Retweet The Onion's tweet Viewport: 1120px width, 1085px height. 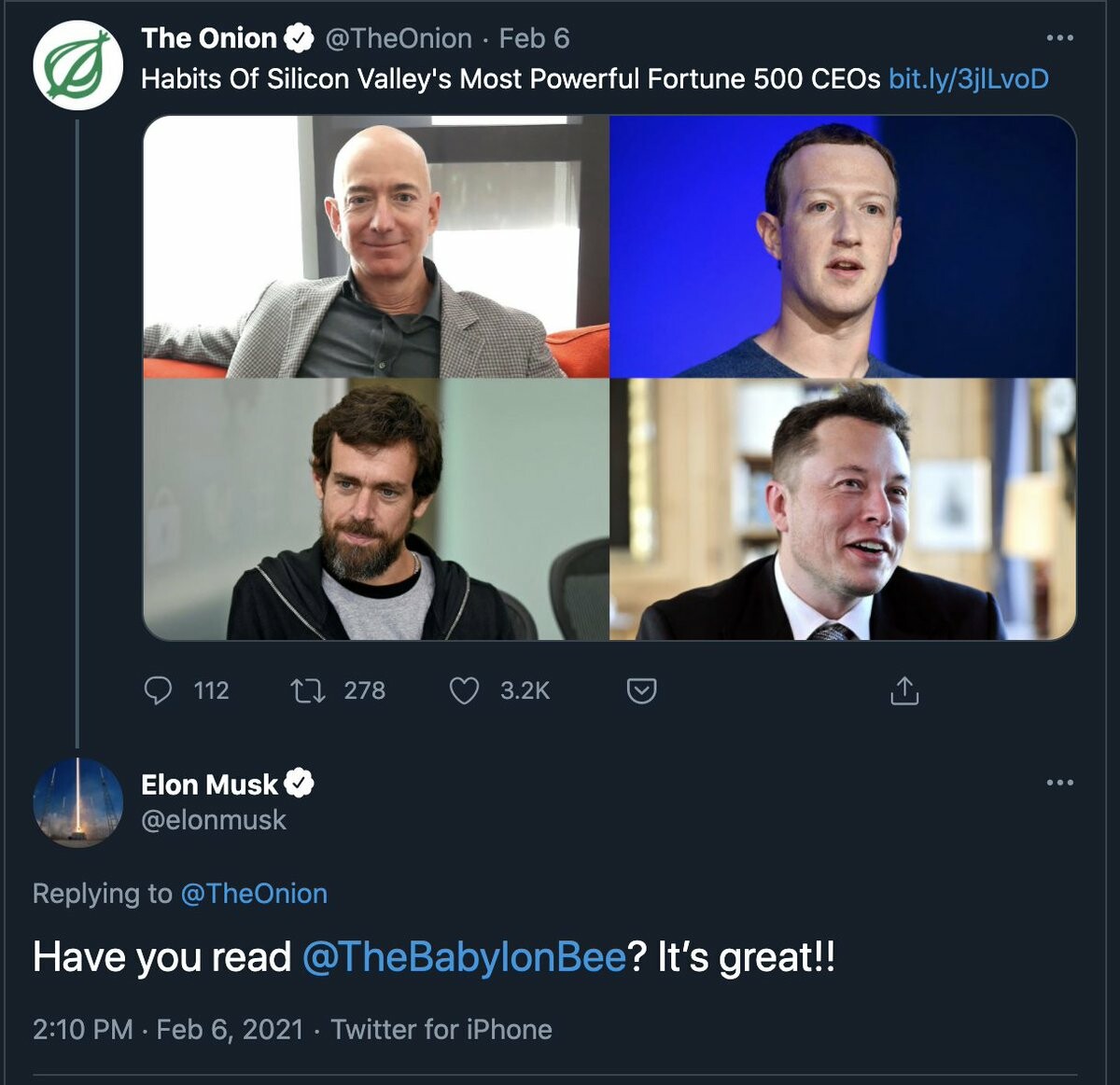(307, 690)
